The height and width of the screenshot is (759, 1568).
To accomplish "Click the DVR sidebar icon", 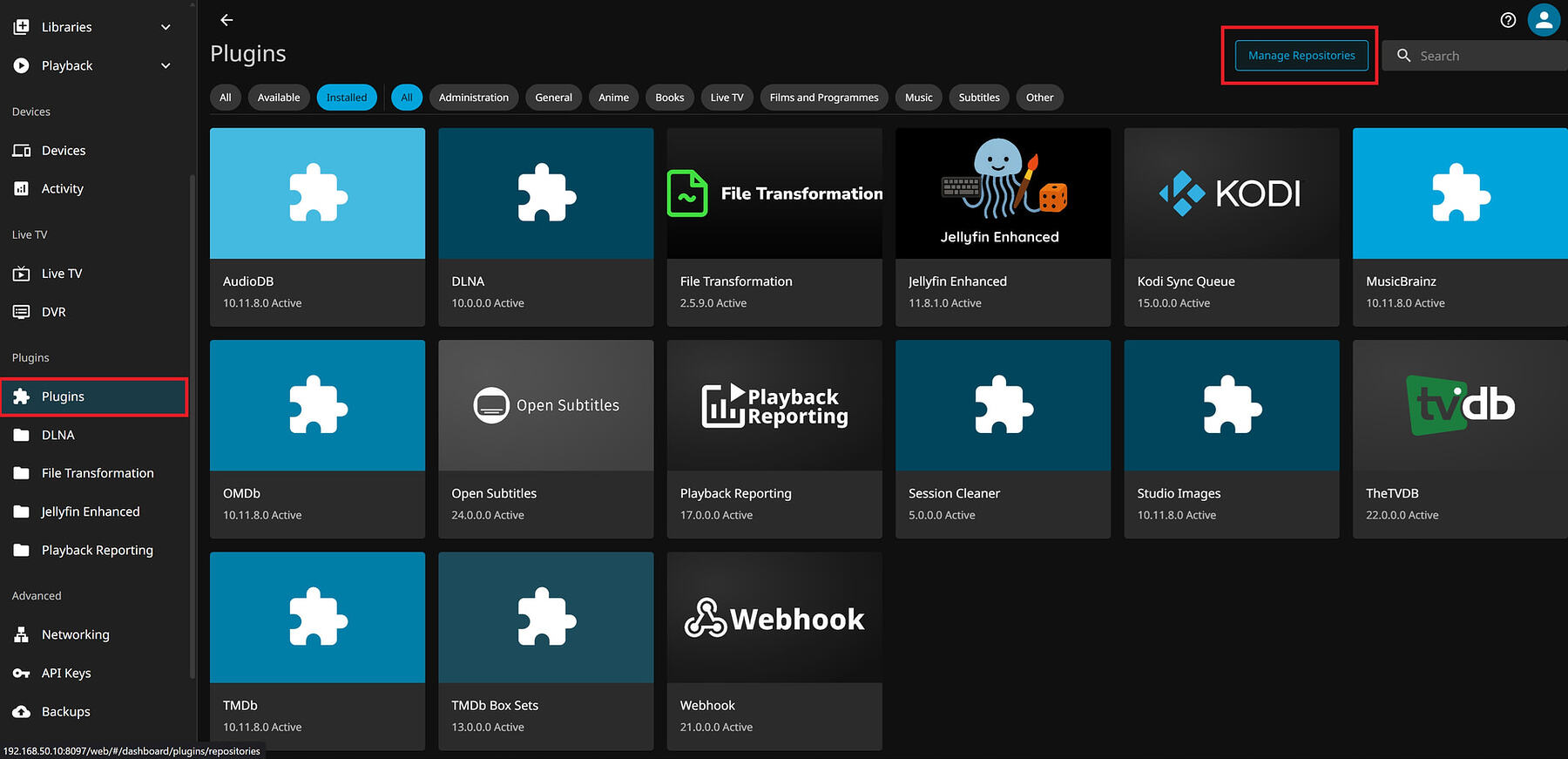I will click(22, 312).
